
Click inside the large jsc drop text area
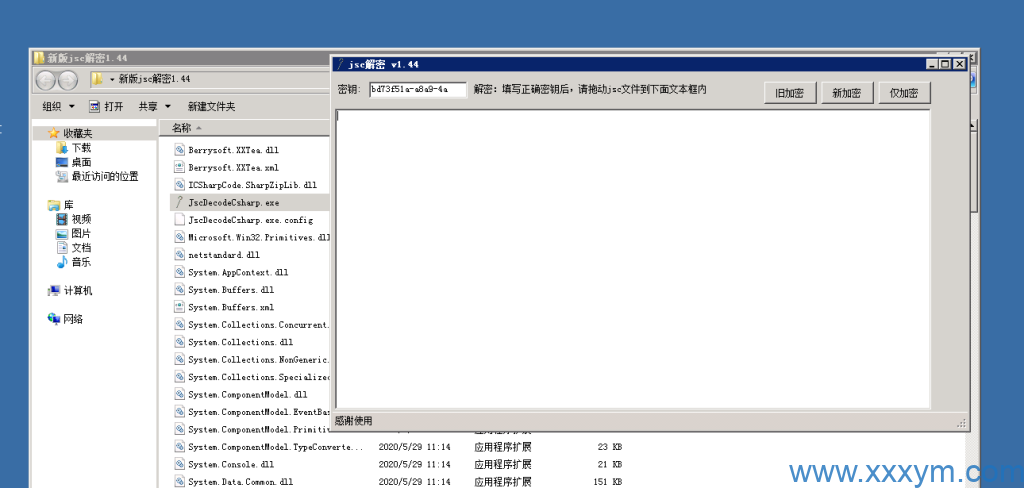632,258
